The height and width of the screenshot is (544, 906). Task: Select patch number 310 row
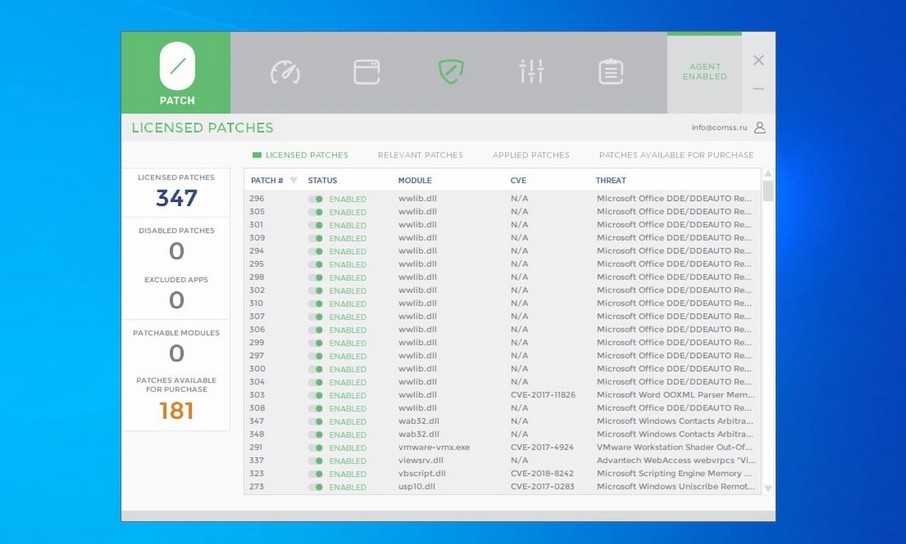pyautogui.click(x=502, y=304)
